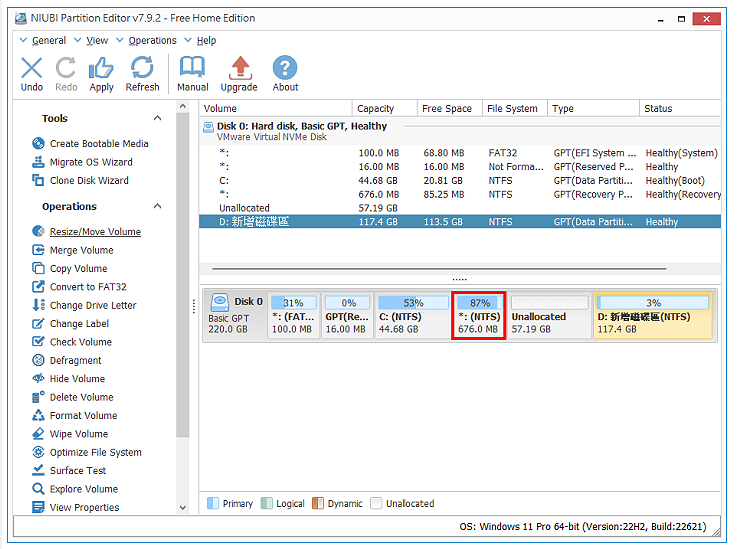Select the Disk 0 Basic GPT block
Viewport: 737px width, 549px height.
tap(235, 315)
